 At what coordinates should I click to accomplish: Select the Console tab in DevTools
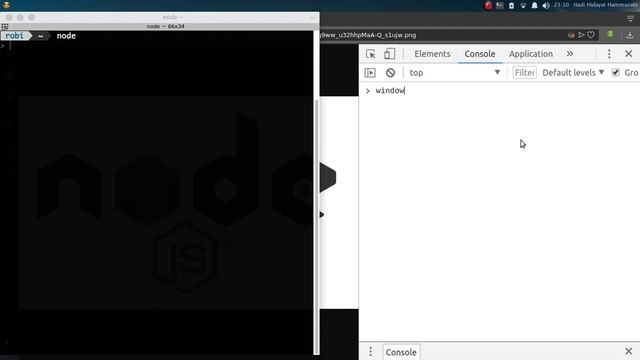pos(480,54)
